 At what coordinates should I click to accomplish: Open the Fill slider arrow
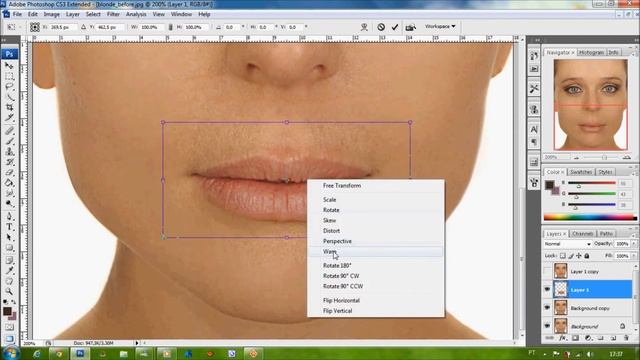[634, 256]
